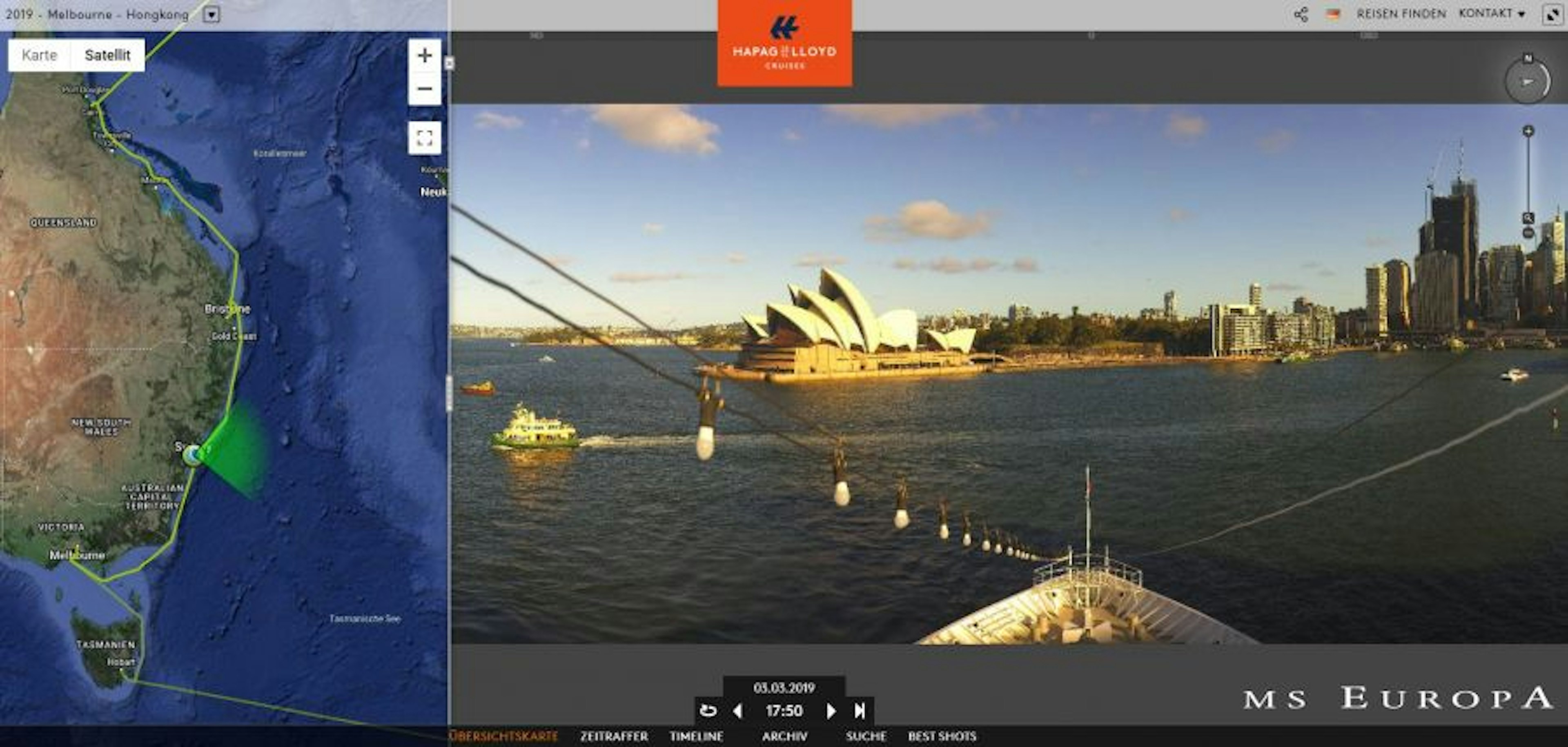Open the ZEITRAFFER tab

tap(614, 736)
